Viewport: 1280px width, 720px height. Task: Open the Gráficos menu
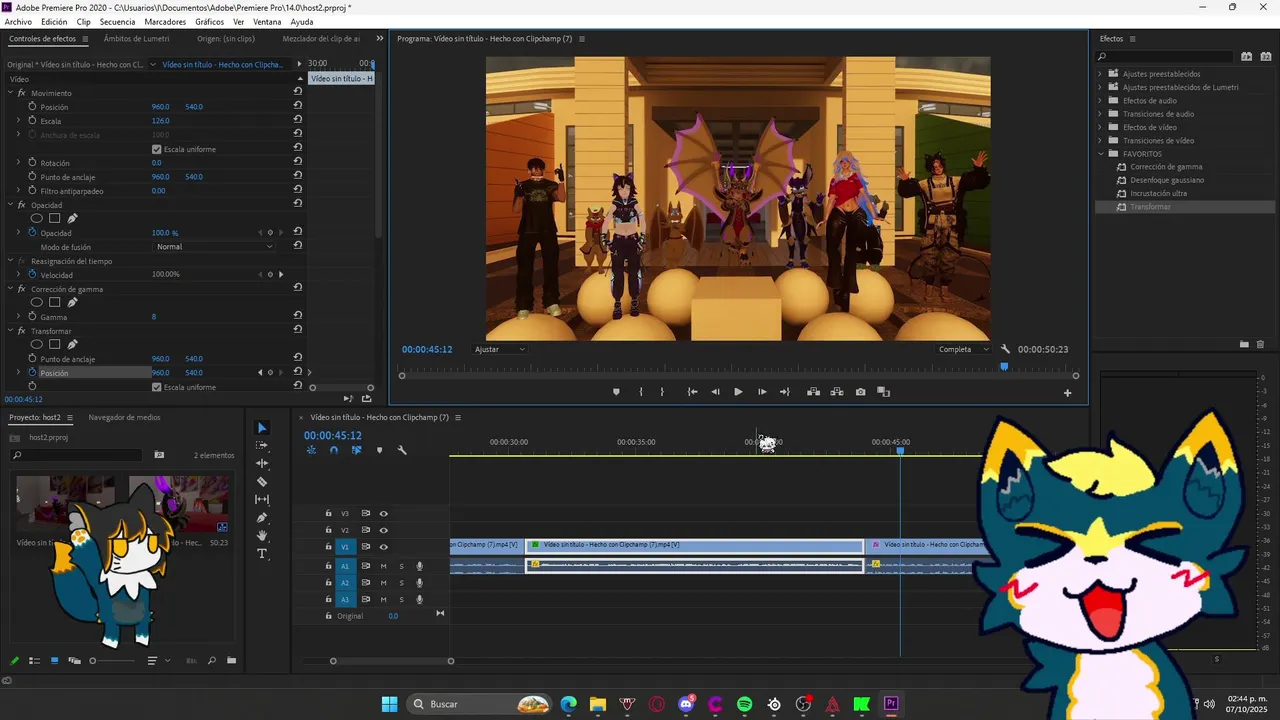[x=209, y=21]
